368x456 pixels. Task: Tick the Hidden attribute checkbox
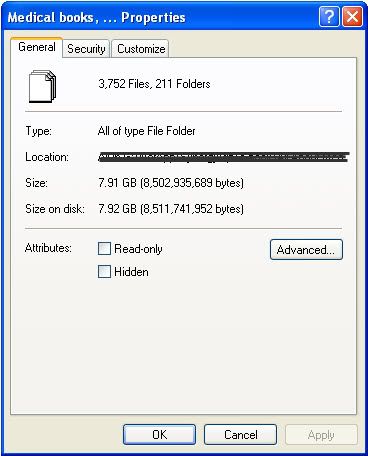click(104, 271)
